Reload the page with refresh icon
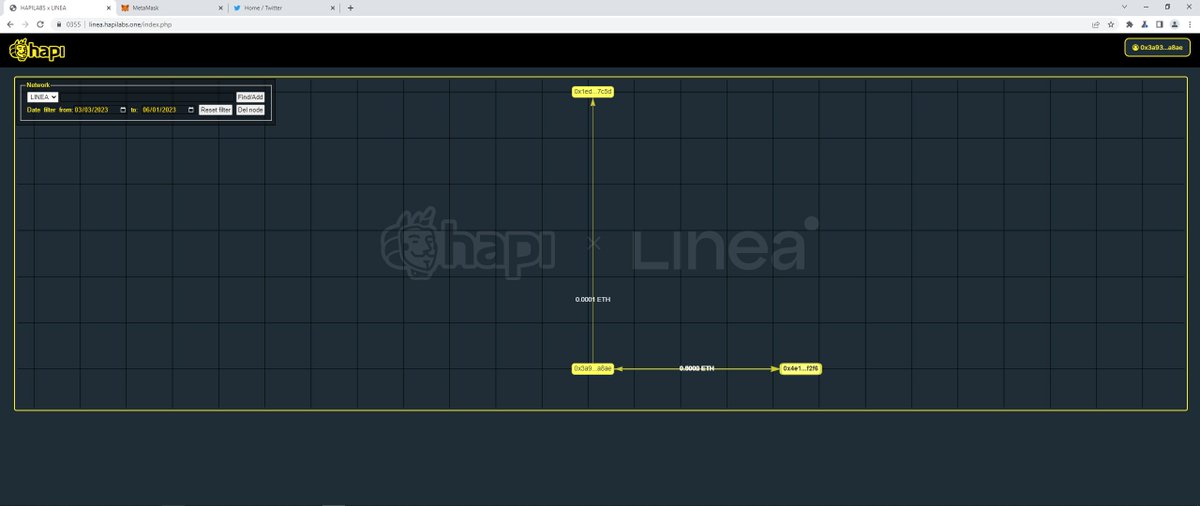Image resolution: width=1200 pixels, height=506 pixels. coord(39,24)
